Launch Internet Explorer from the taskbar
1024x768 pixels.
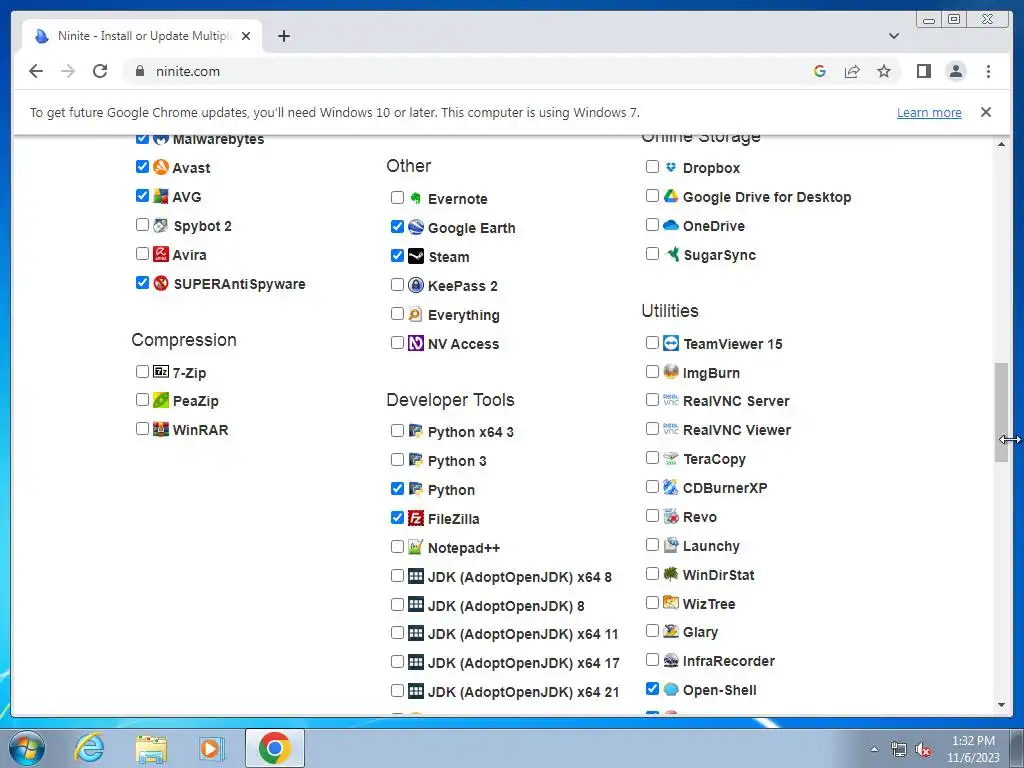89,748
